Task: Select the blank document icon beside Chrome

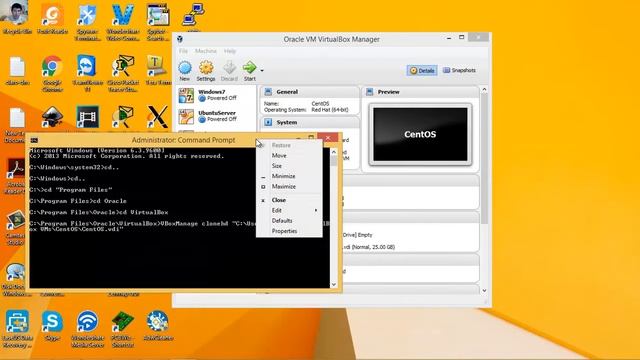Action: [17, 70]
